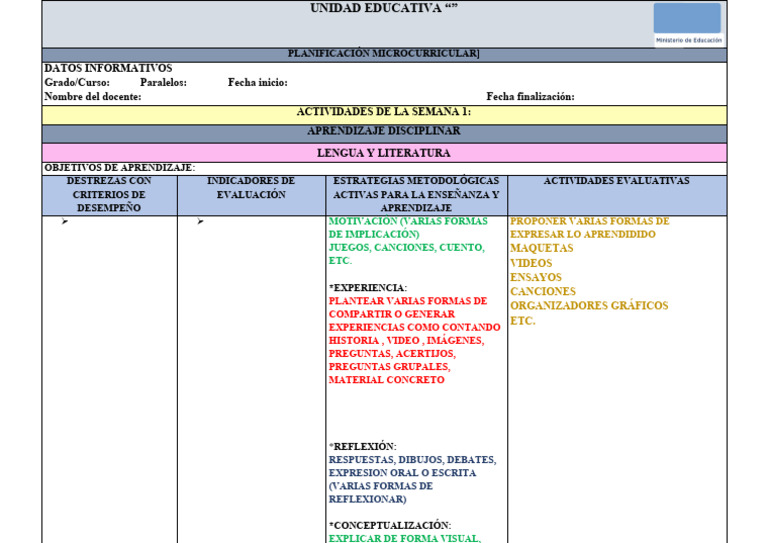Click red 'PLANTEAR VARIAS FORMAS DE' line

408,301
